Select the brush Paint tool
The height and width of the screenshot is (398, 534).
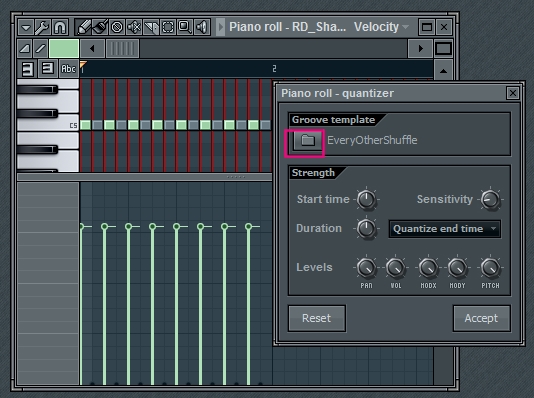click(100, 27)
